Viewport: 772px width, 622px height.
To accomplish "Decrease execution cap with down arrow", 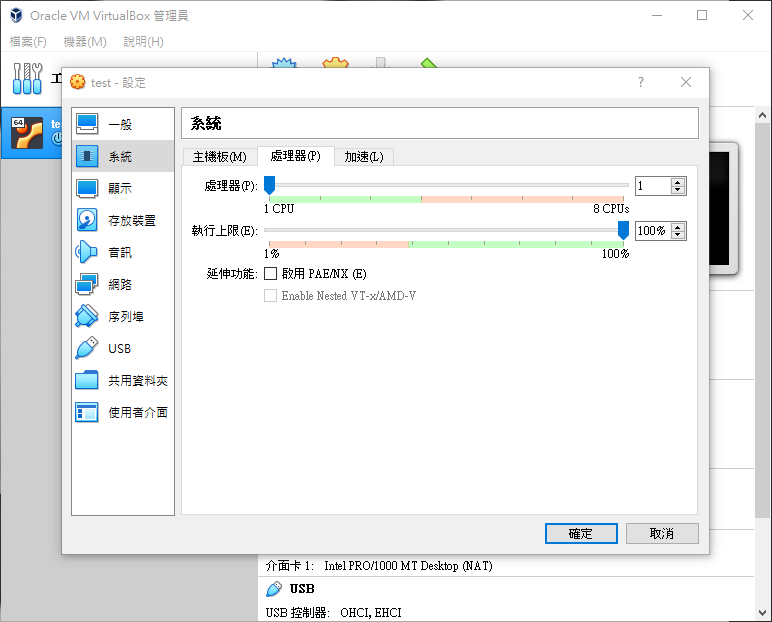I will [678, 234].
